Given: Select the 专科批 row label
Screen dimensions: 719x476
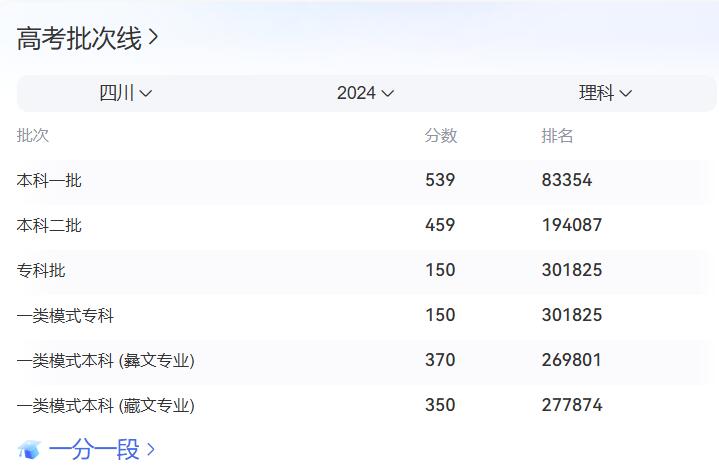Looking at the screenshot, I should click(41, 270).
